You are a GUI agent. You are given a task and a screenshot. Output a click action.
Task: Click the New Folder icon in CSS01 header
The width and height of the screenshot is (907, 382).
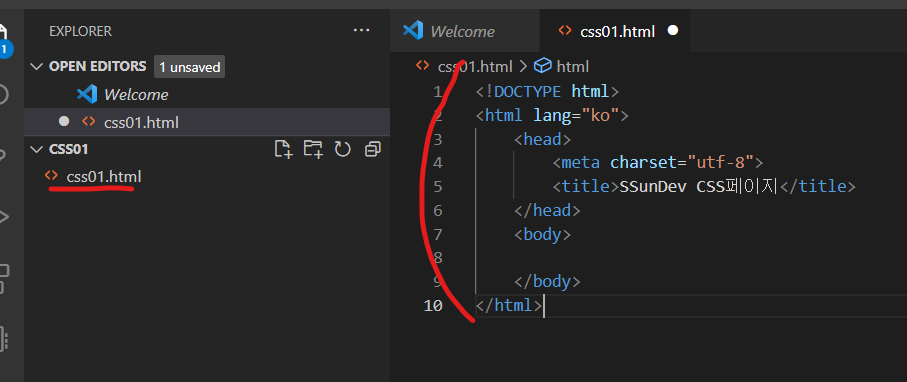point(313,149)
